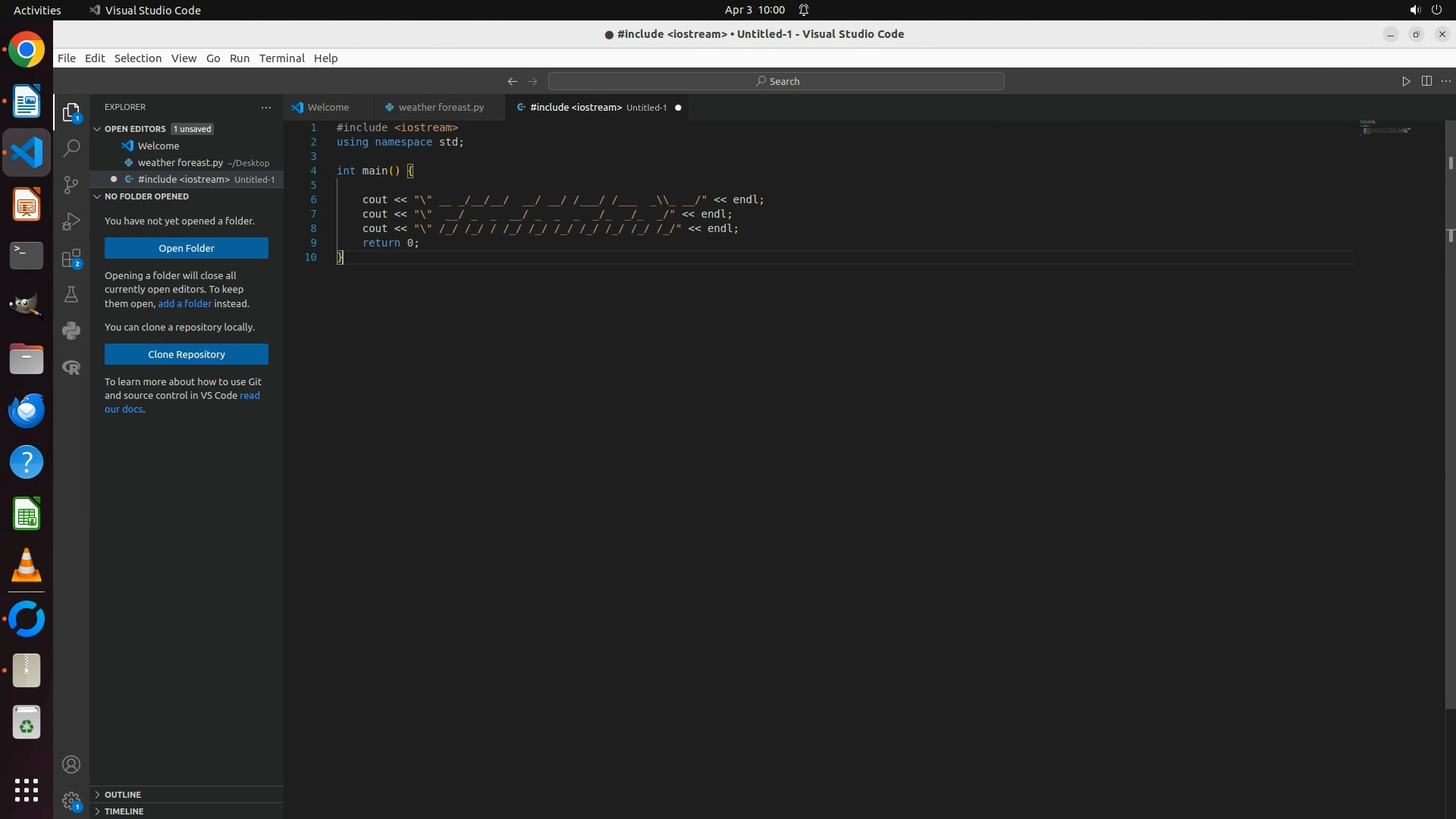Click the top Search command center field
1456x819 pixels.
coord(776,81)
